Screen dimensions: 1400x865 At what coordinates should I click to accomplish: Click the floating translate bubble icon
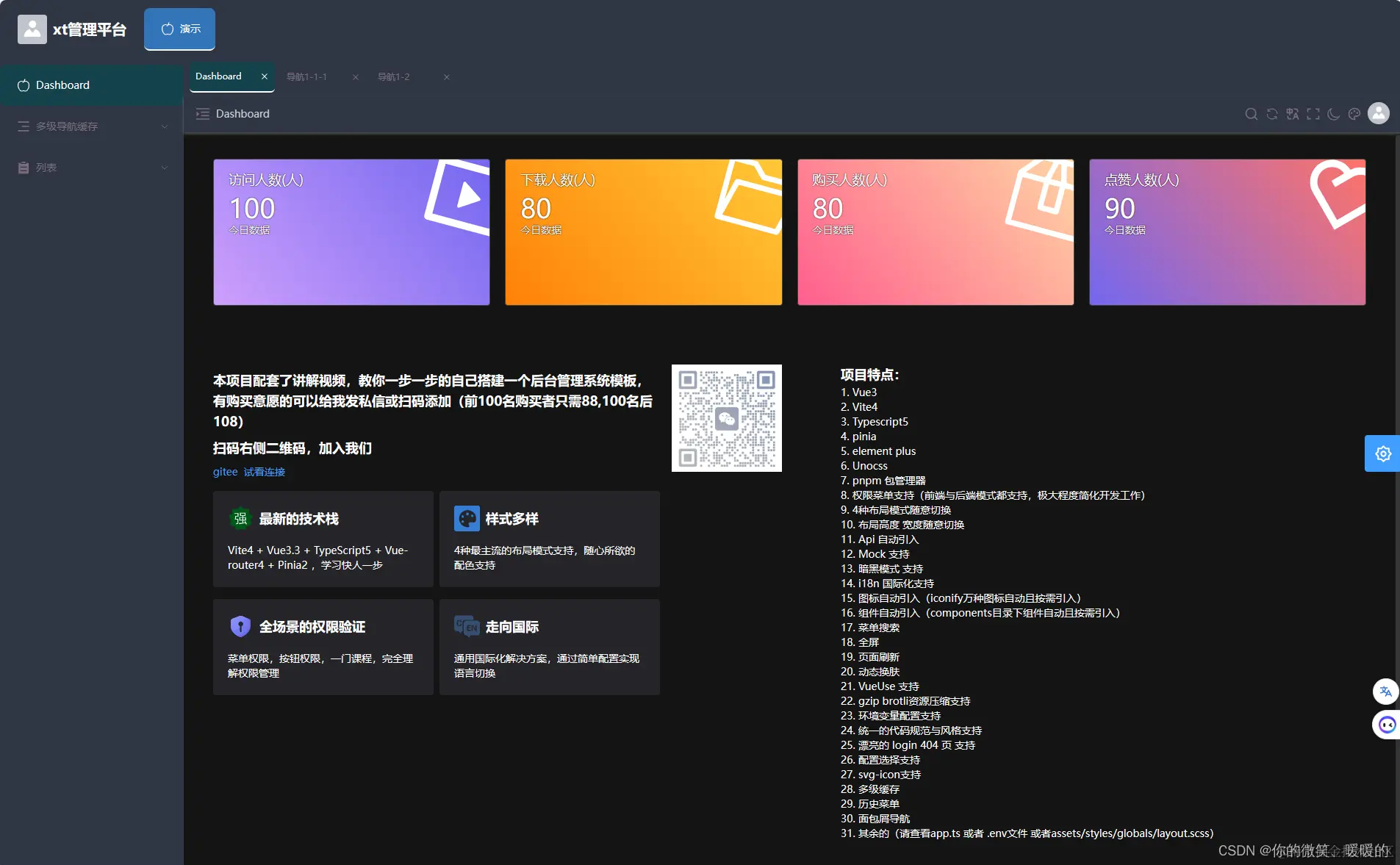(1385, 692)
